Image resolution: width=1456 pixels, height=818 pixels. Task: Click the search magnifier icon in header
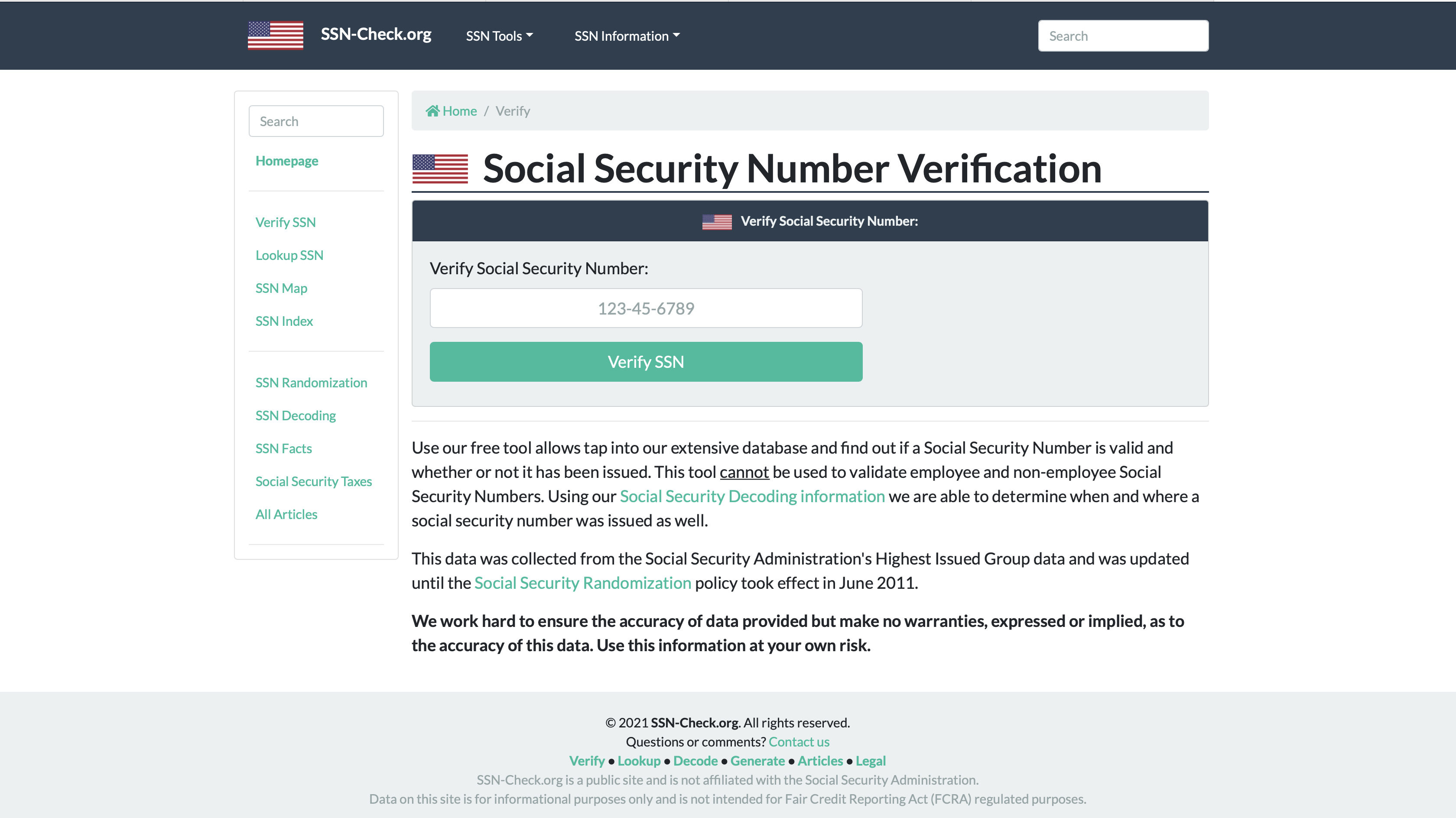pyautogui.click(x=1196, y=35)
